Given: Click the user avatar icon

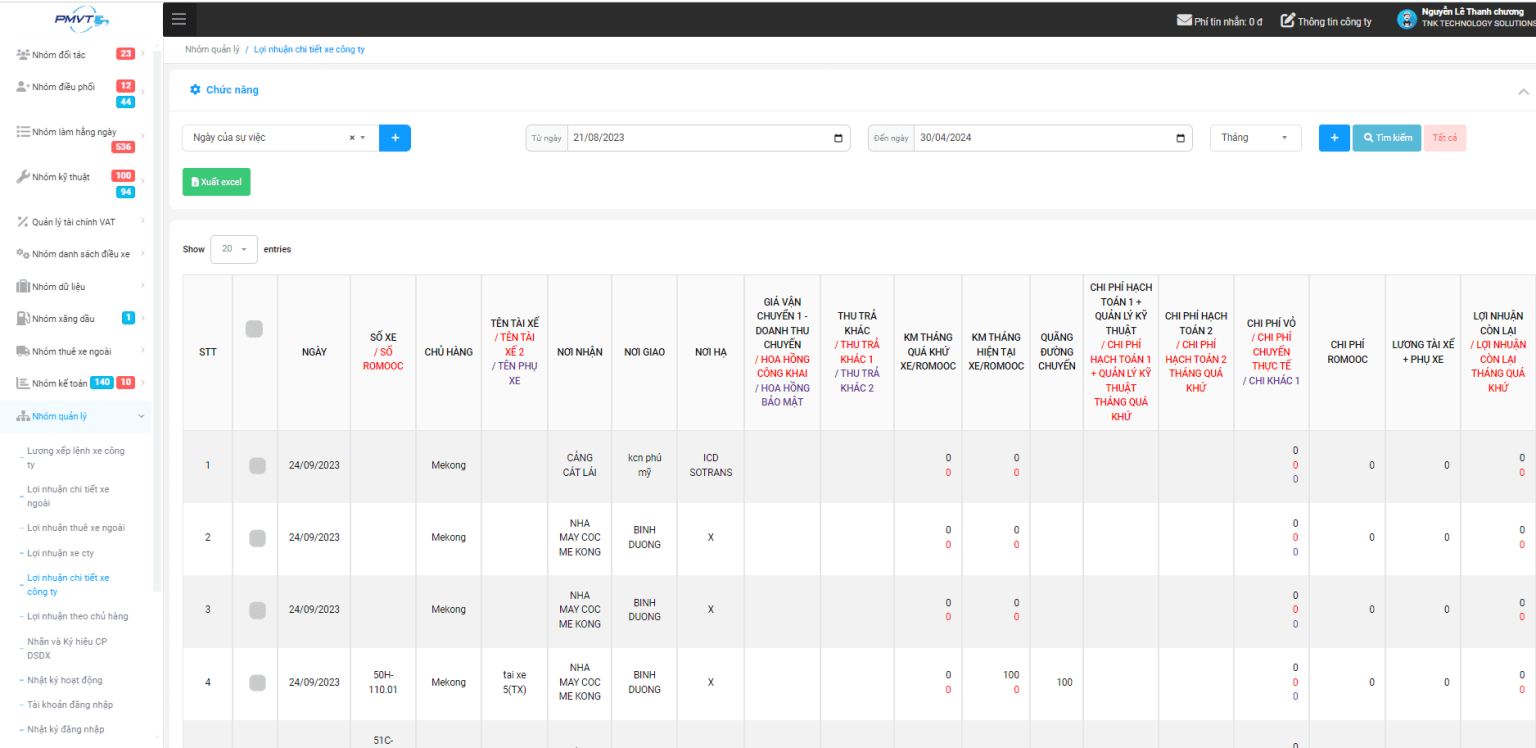Looking at the screenshot, I should click(x=1407, y=19).
